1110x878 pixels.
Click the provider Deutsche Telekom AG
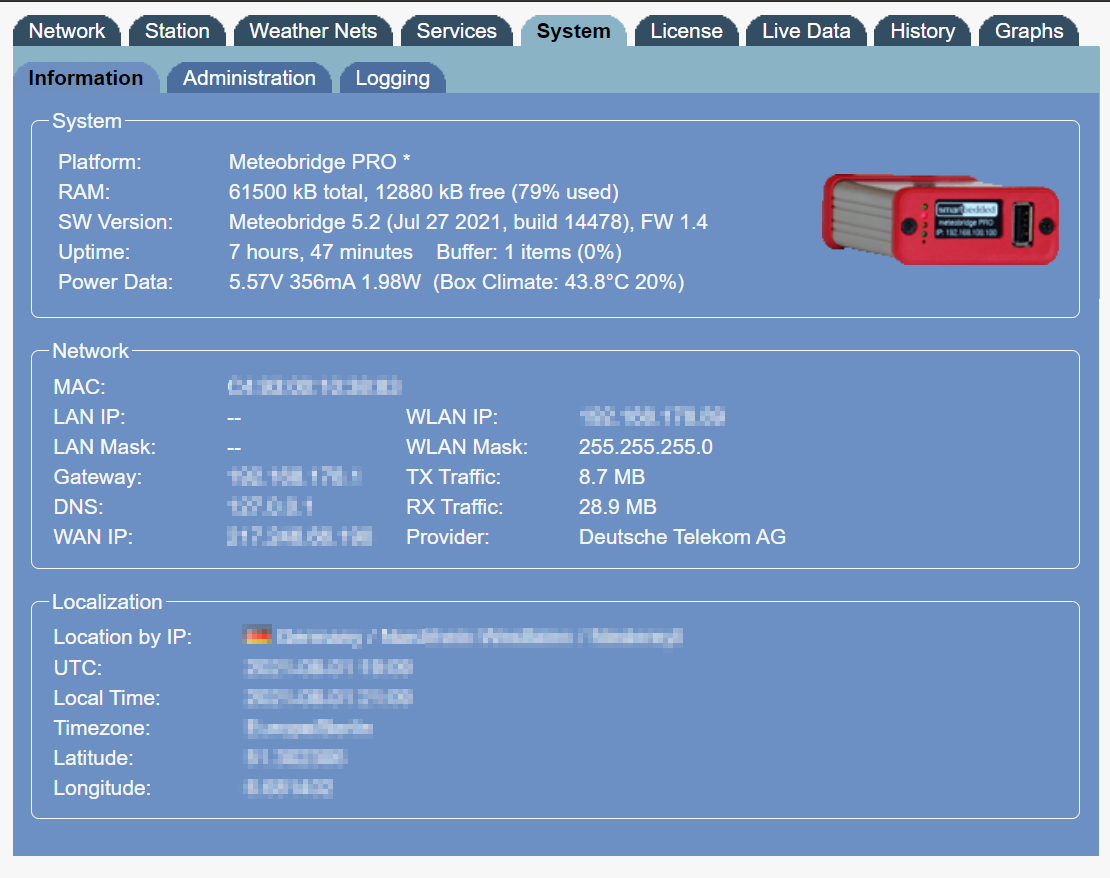pyautogui.click(x=682, y=537)
